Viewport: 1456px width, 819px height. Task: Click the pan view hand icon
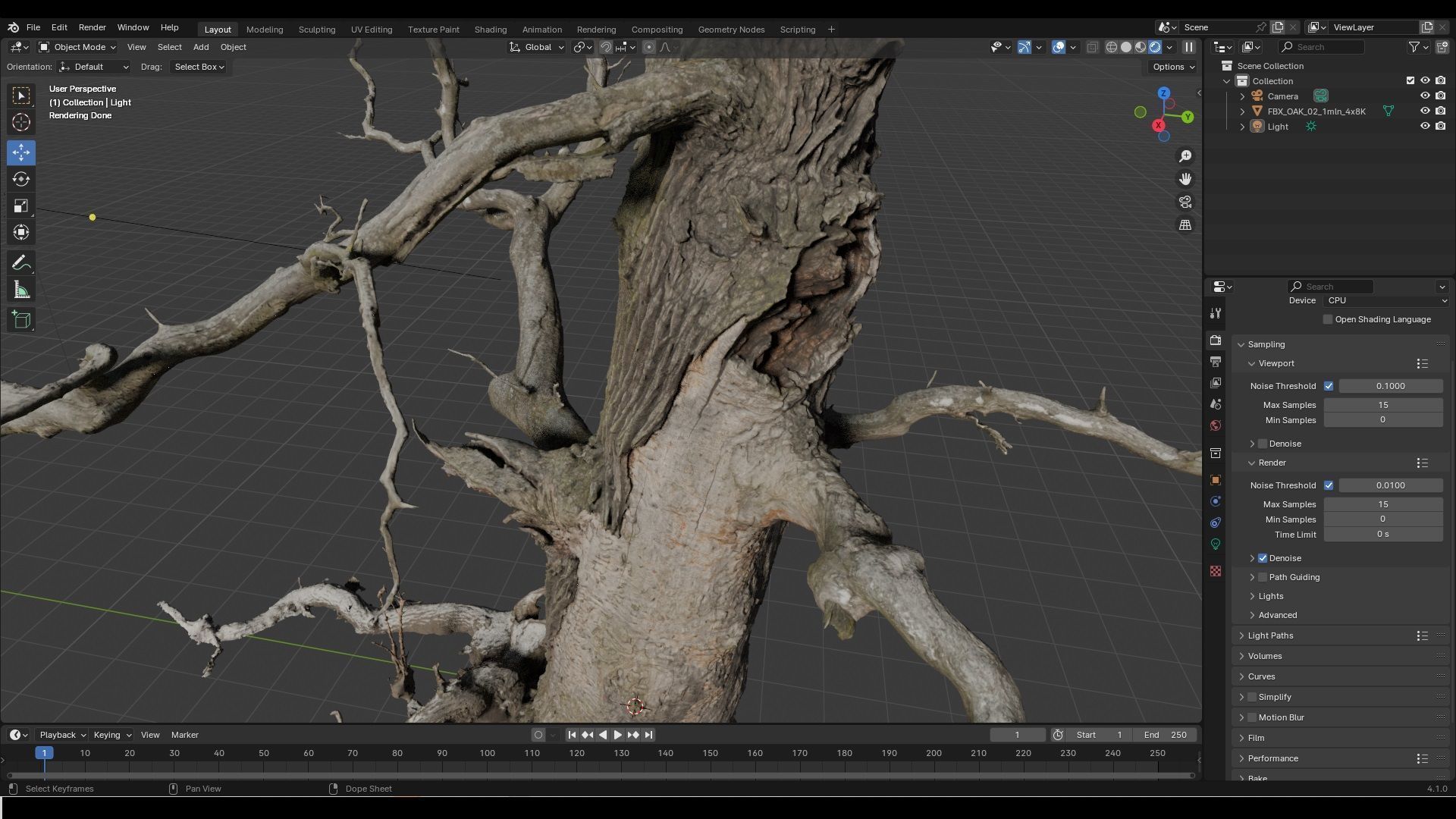[x=1185, y=179]
